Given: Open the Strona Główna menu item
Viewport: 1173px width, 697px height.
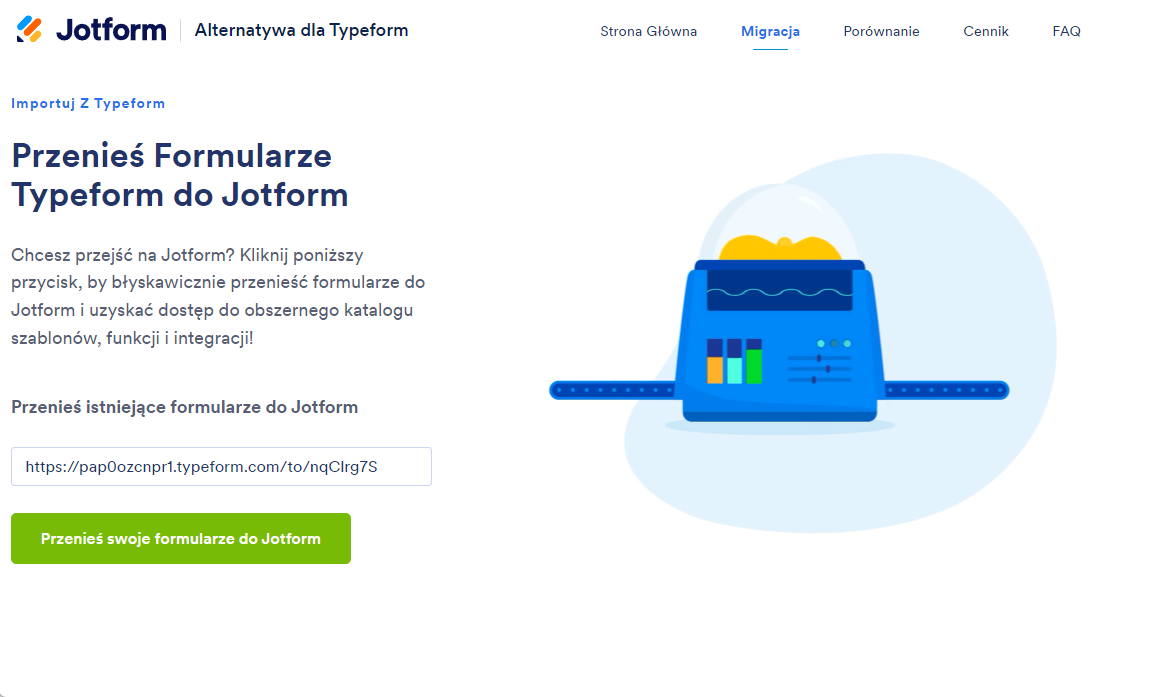Looking at the screenshot, I should 648,31.
